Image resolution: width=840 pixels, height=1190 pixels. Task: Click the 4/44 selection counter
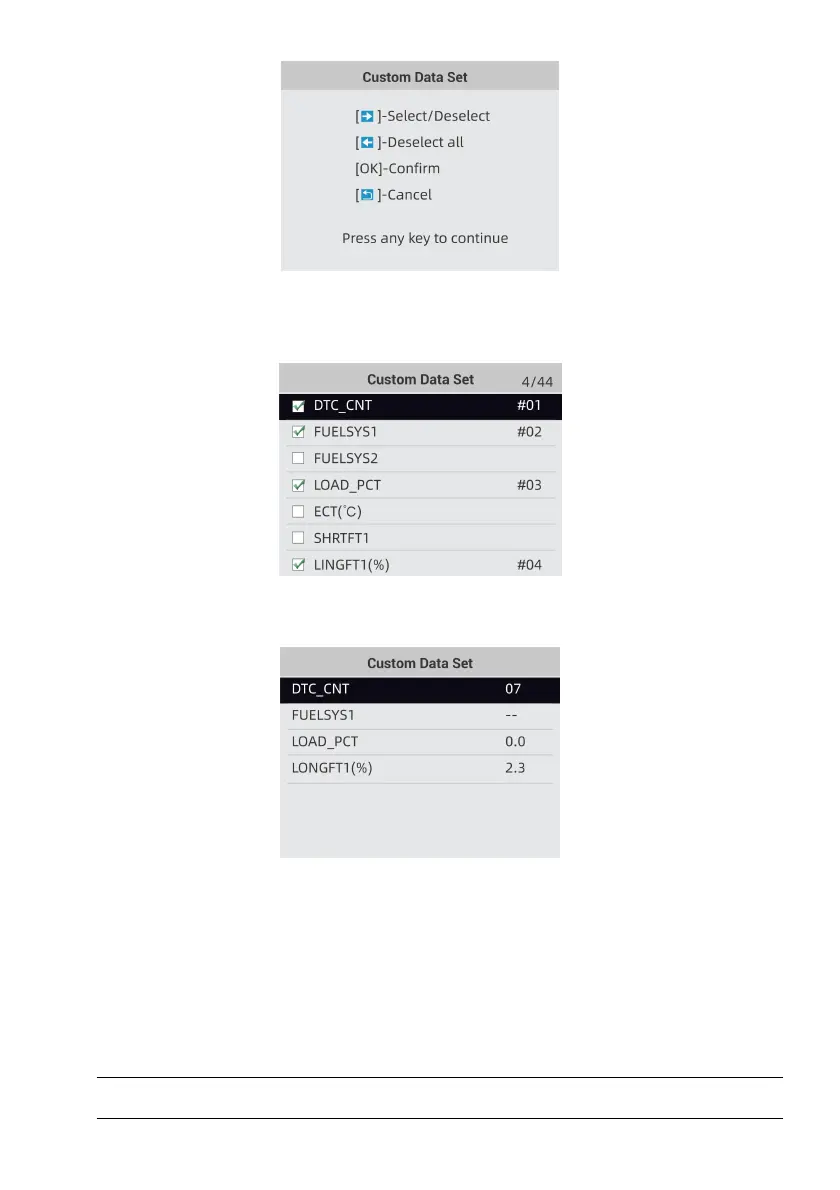click(x=536, y=381)
